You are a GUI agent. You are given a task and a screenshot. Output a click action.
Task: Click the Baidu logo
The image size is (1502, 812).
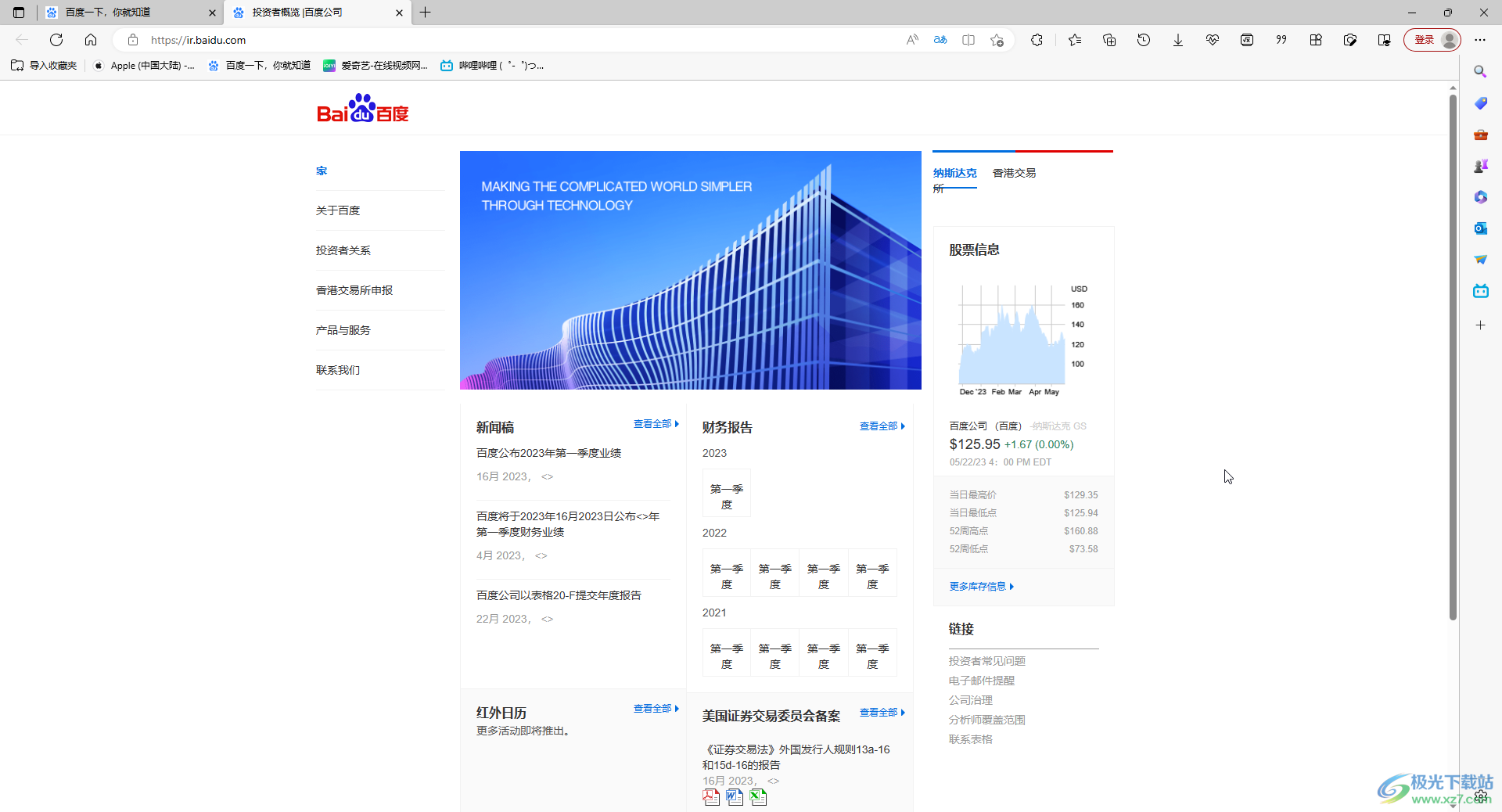362,109
